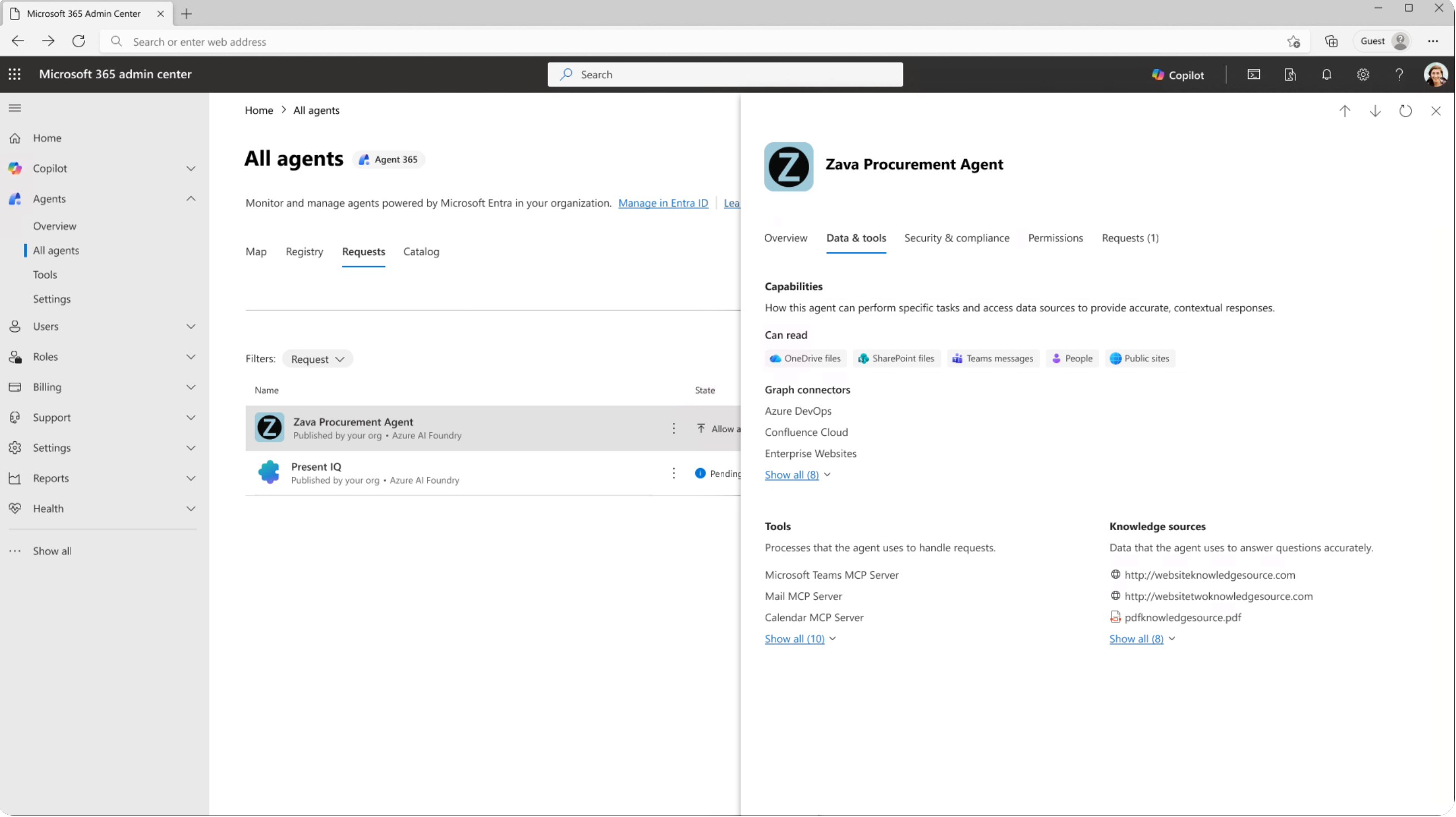Open Cloud Shell terminal icon in header

pos(1254,74)
